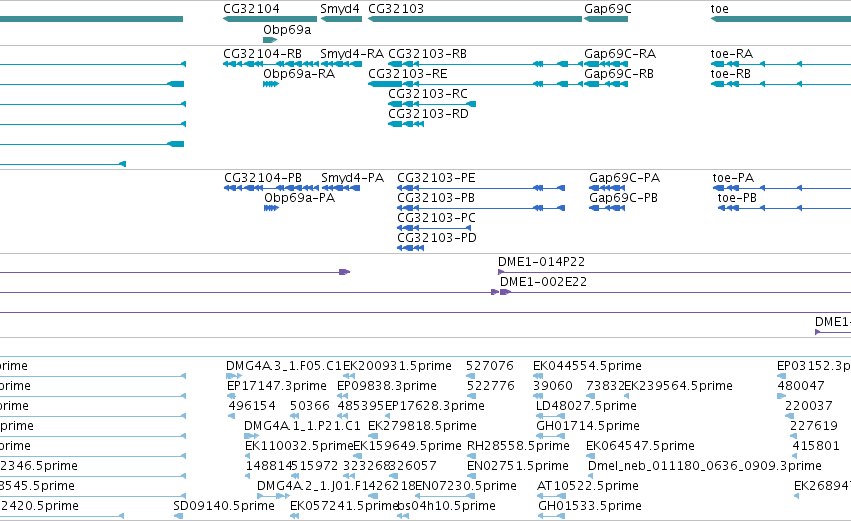Select protein label CG32103-PE
This screenshot has width=851, height=521.
pos(436,178)
